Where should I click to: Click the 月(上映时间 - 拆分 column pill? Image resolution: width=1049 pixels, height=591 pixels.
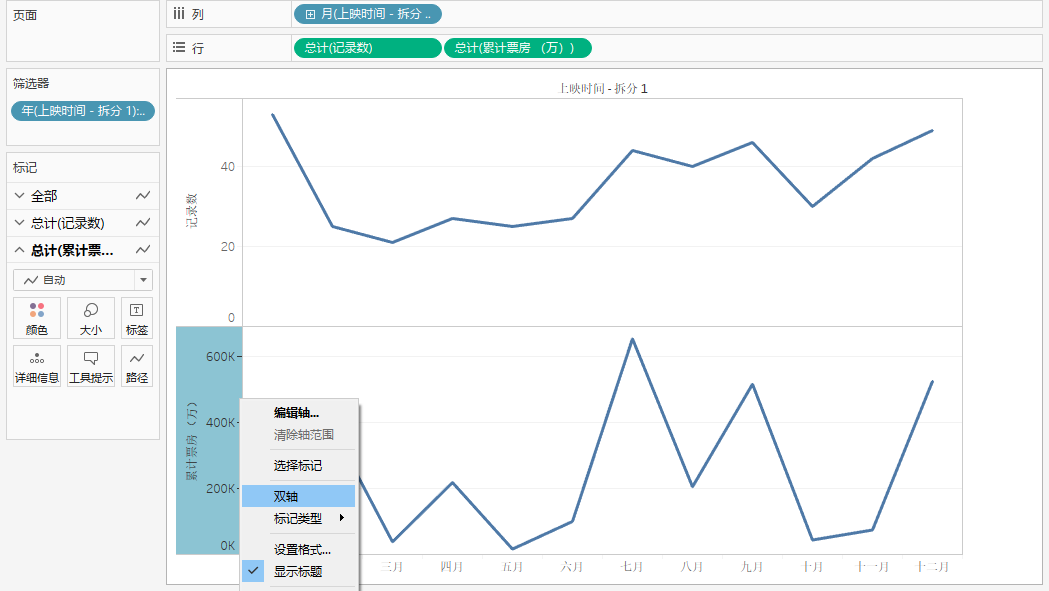click(368, 14)
